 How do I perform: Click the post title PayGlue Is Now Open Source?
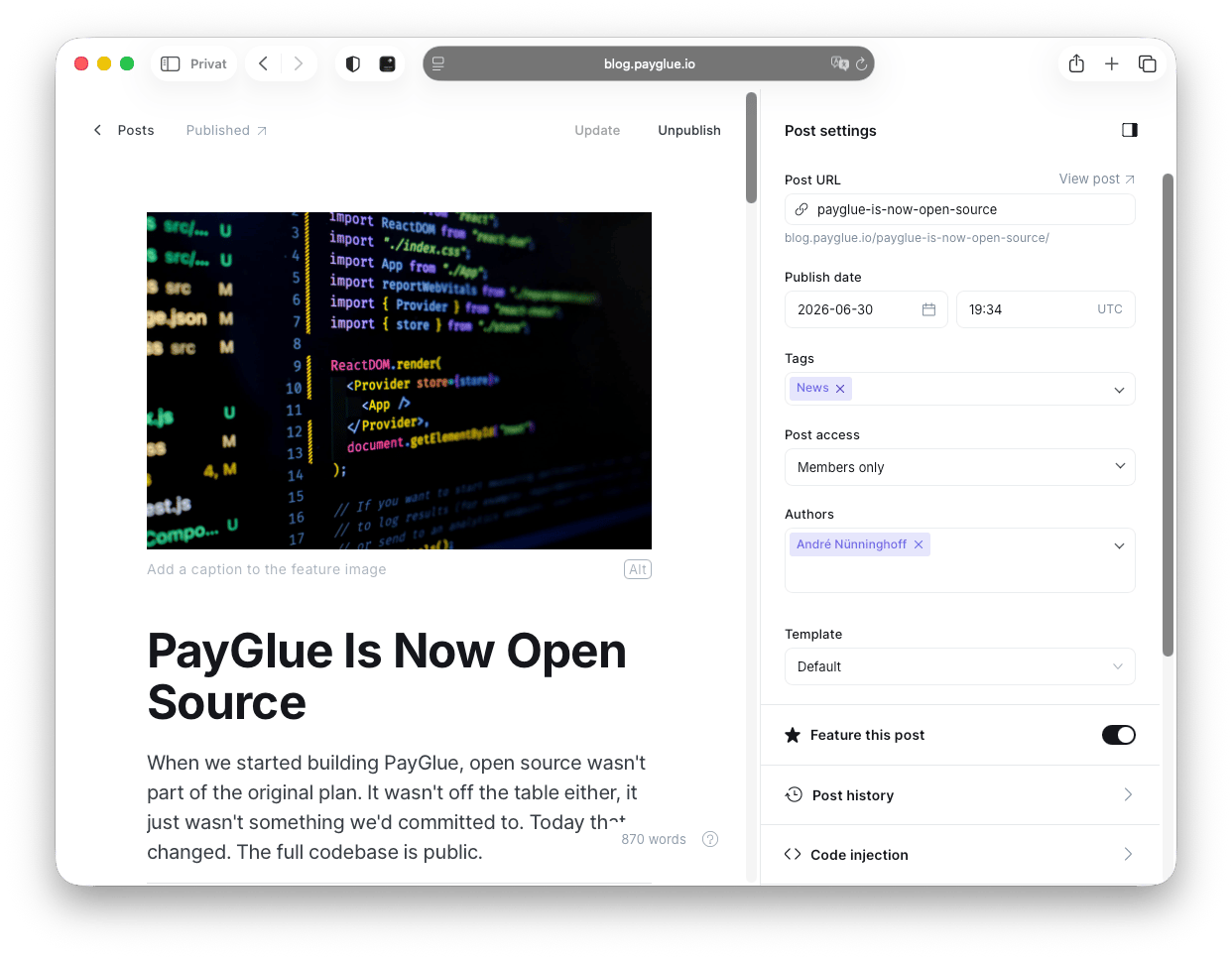[x=387, y=676]
